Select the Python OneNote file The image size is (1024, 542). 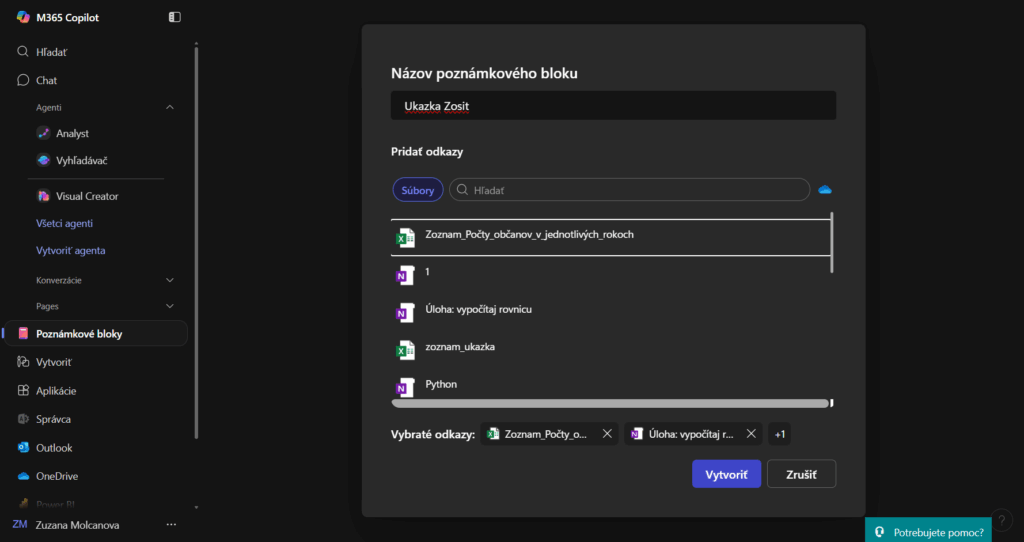pyautogui.click(x=611, y=385)
